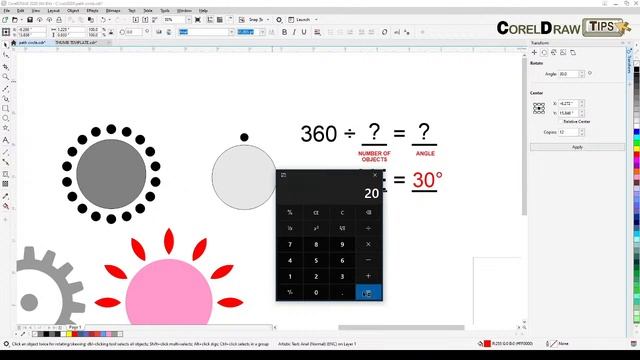Click the full-screen preview icon

coord(198,20)
